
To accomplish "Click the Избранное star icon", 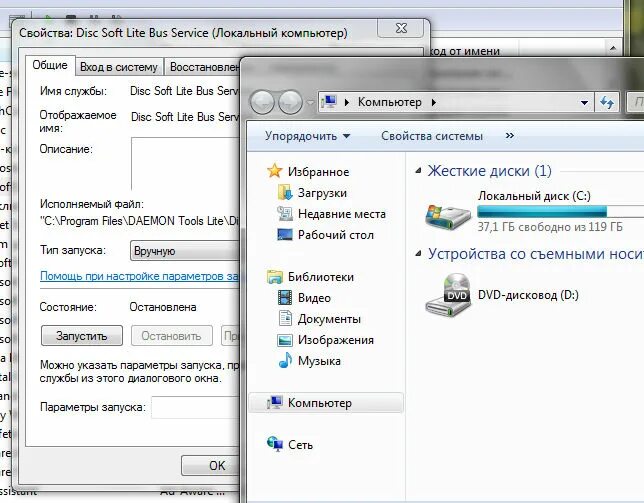I will pyautogui.click(x=274, y=171).
